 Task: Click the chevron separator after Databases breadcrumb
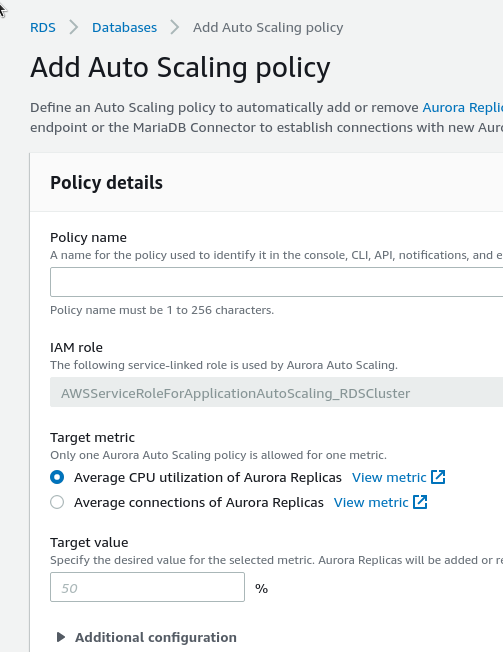(175, 27)
